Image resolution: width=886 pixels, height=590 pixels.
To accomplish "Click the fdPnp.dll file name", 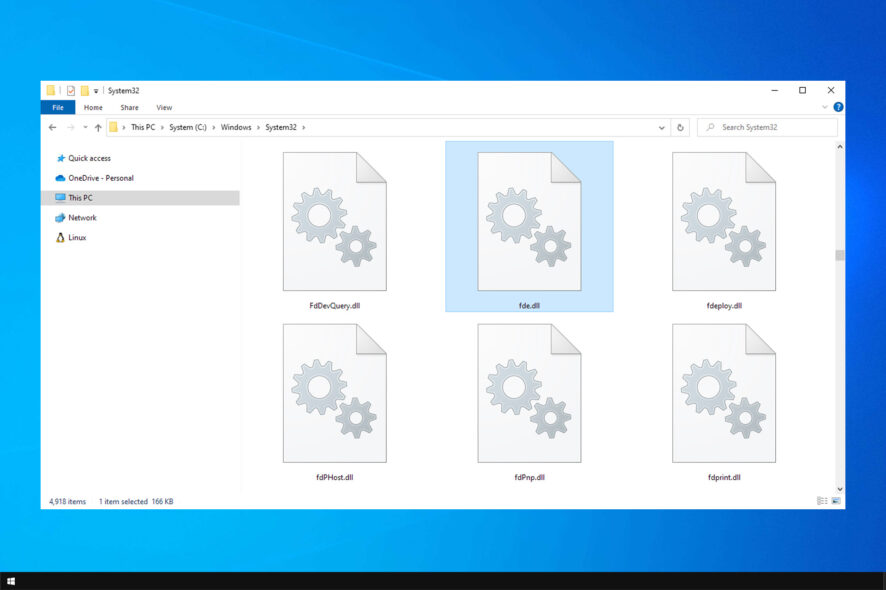I will (529, 478).
